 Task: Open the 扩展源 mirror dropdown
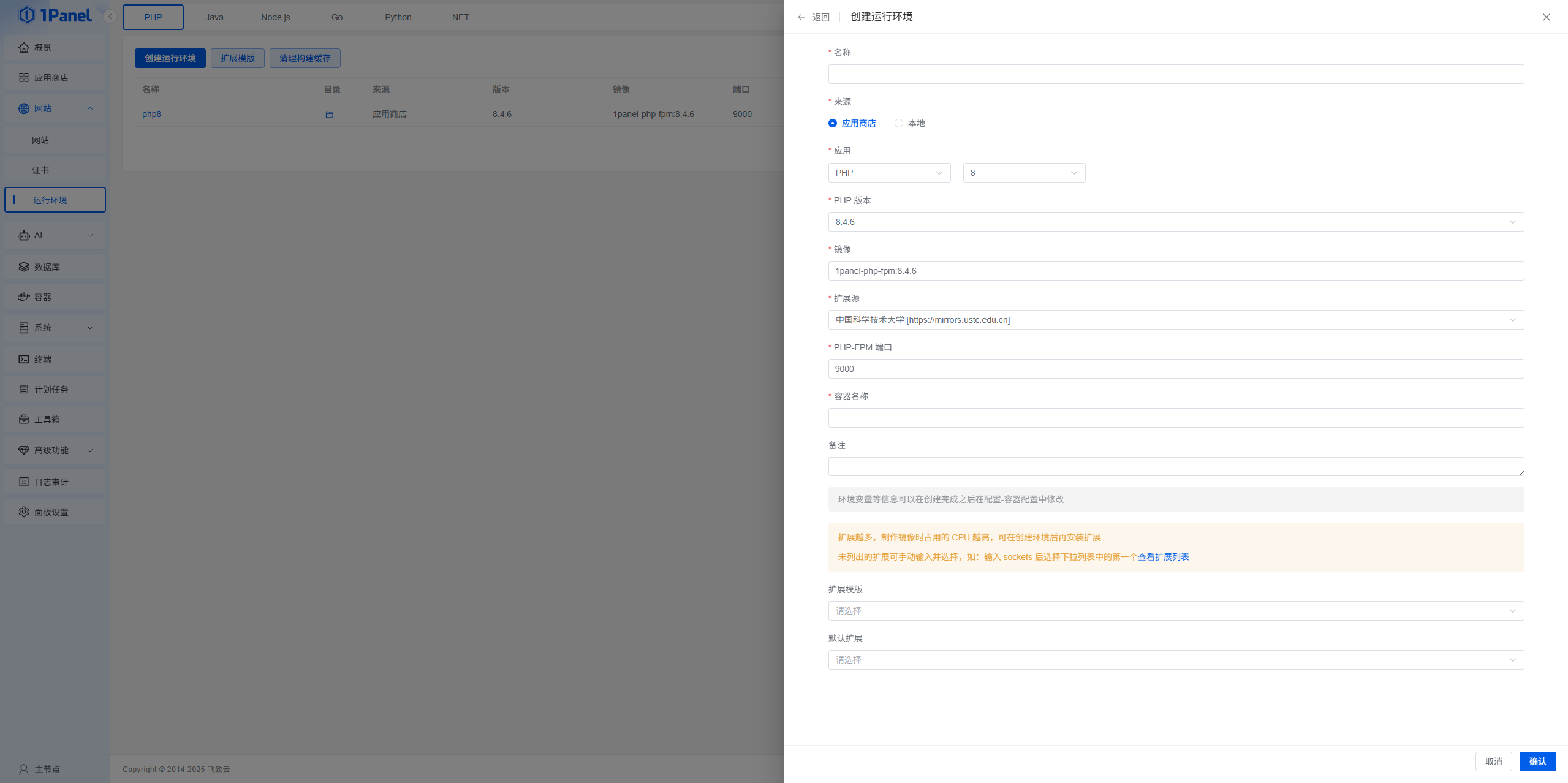tap(1175, 319)
